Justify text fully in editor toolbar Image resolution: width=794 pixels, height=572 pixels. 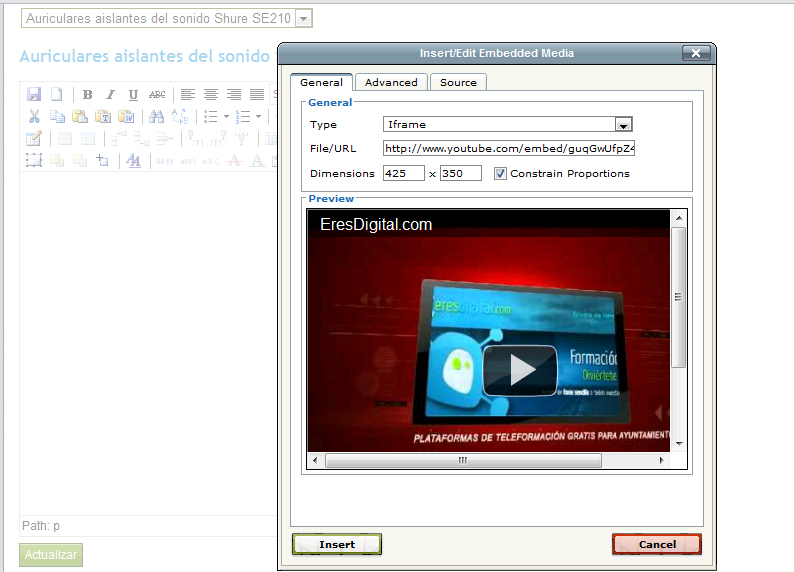point(257,95)
